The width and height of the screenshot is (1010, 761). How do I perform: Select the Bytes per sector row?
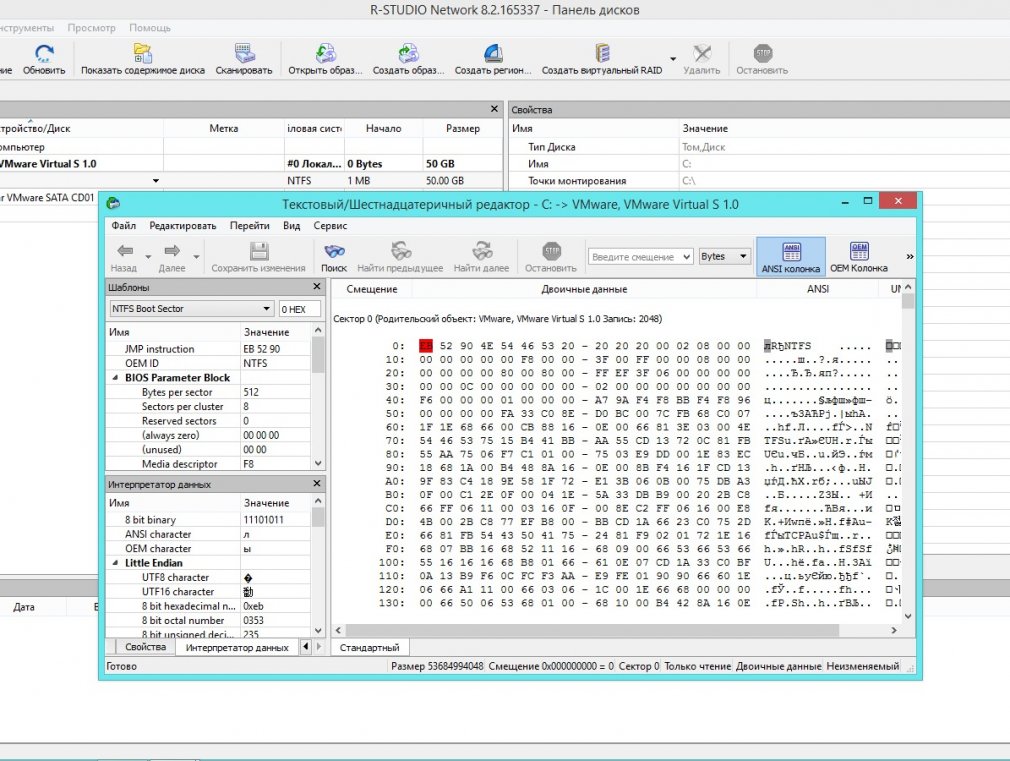(x=209, y=392)
